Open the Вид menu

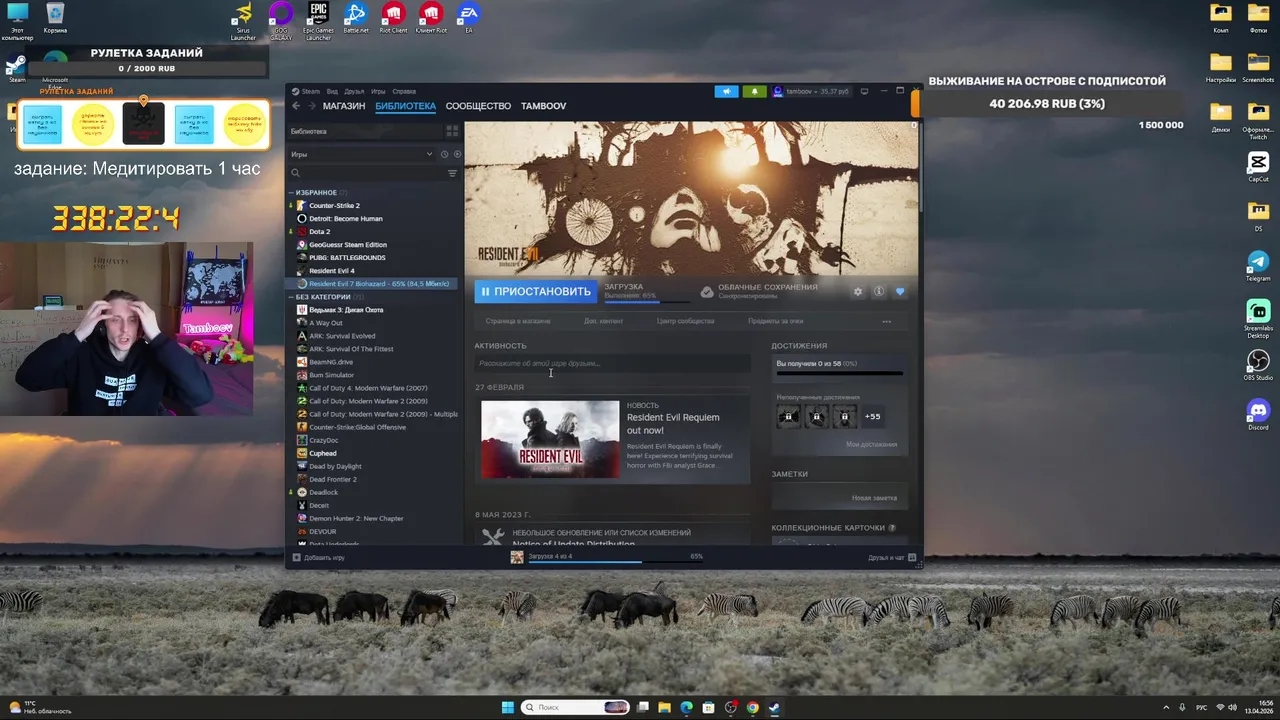332,91
